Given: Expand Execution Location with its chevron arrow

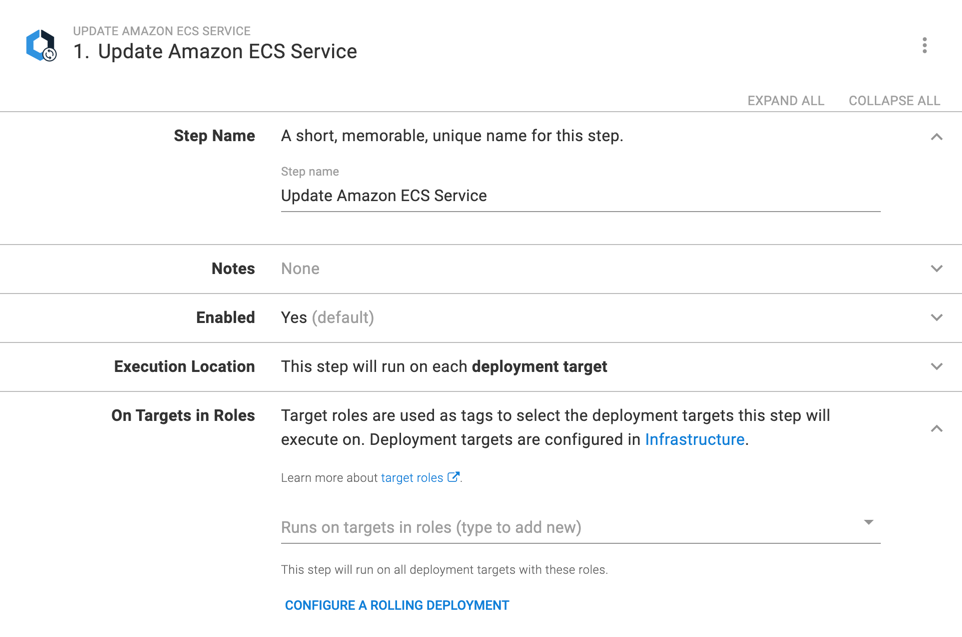Looking at the screenshot, I should 936,367.
